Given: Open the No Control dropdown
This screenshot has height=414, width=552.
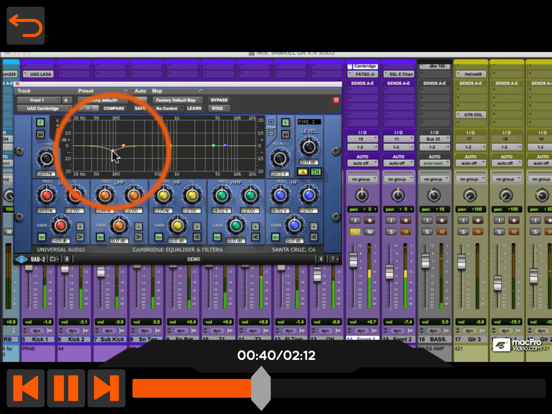Looking at the screenshot, I should click(168, 108).
